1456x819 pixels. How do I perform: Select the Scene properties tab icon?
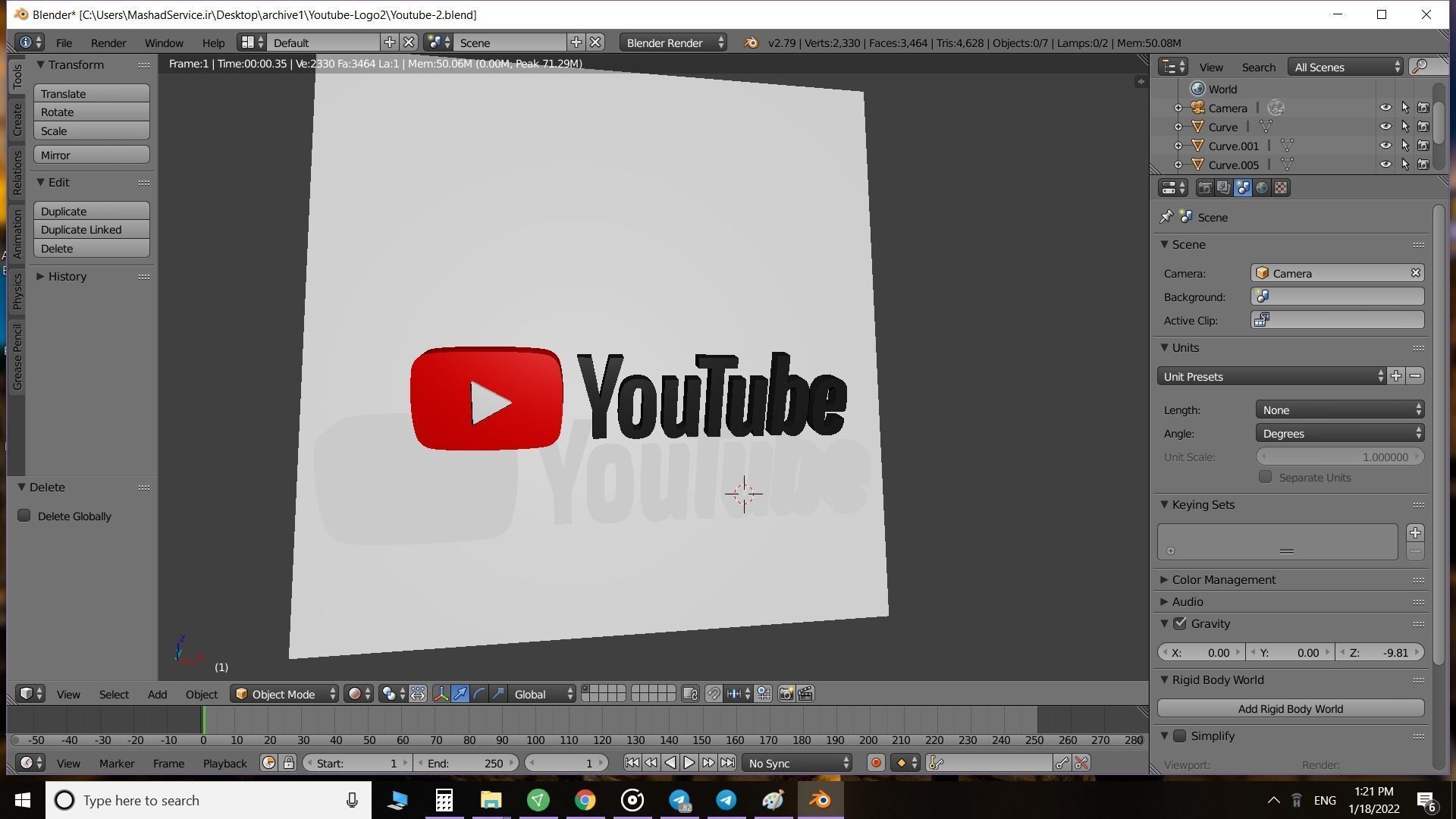point(1243,188)
